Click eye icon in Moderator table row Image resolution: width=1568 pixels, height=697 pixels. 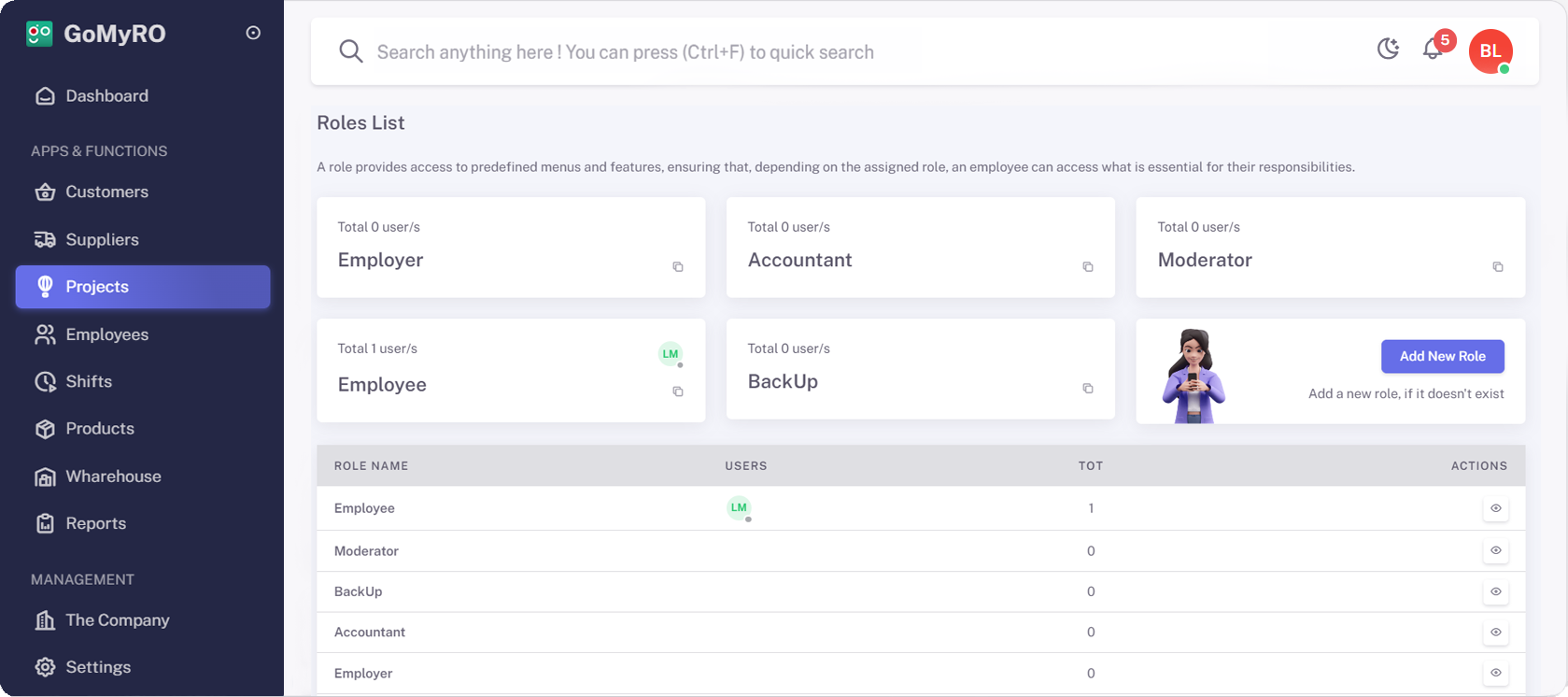pos(1495,550)
